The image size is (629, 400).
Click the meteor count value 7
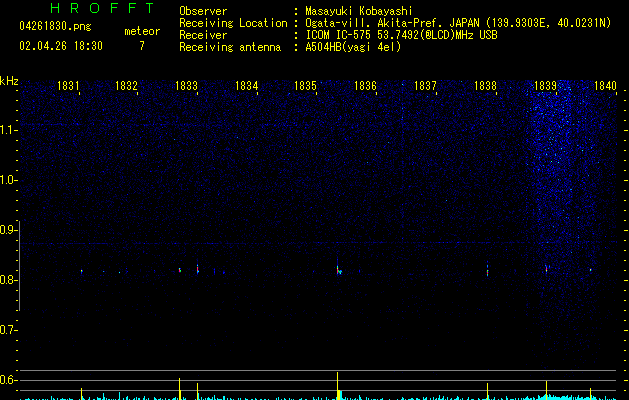[x=142, y=46]
